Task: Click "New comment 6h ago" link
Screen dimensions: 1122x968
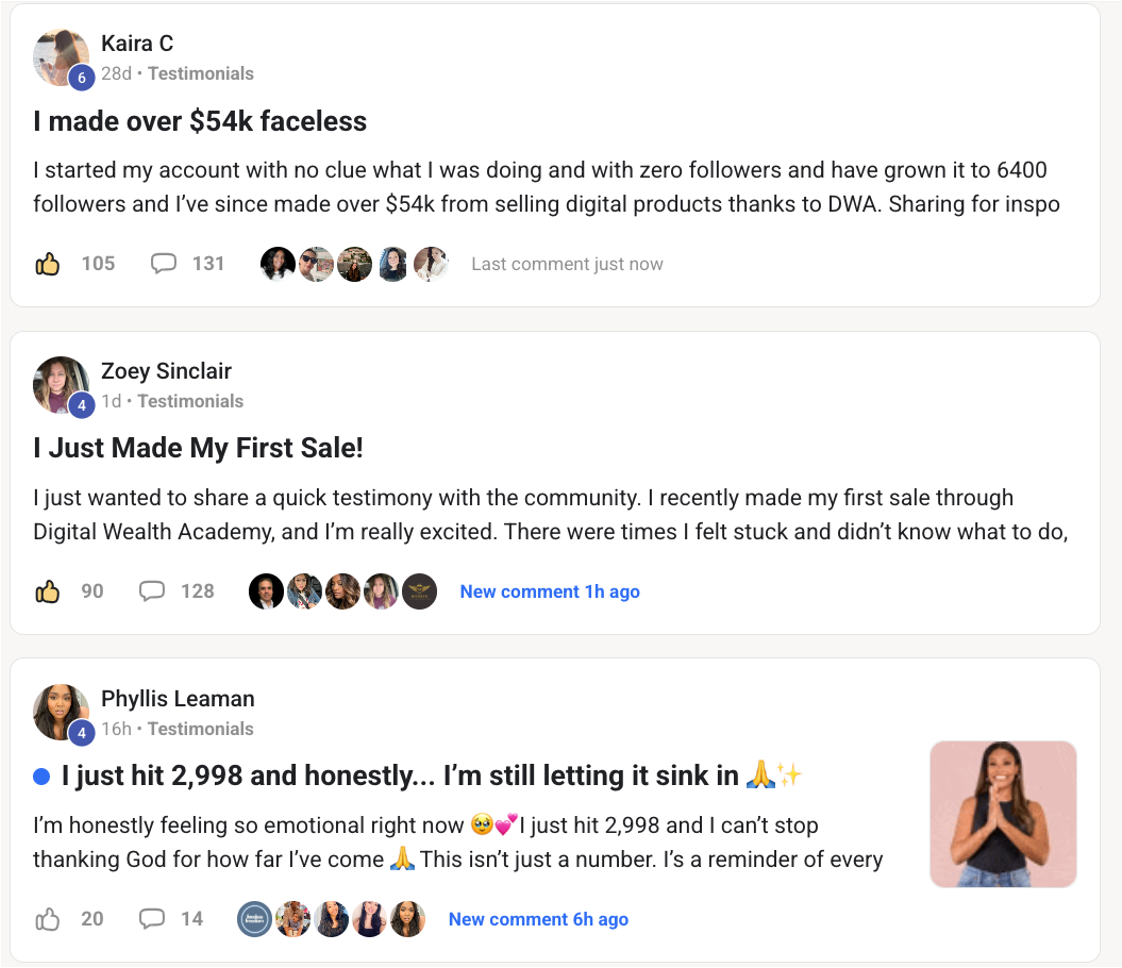Action: pyautogui.click(x=538, y=919)
